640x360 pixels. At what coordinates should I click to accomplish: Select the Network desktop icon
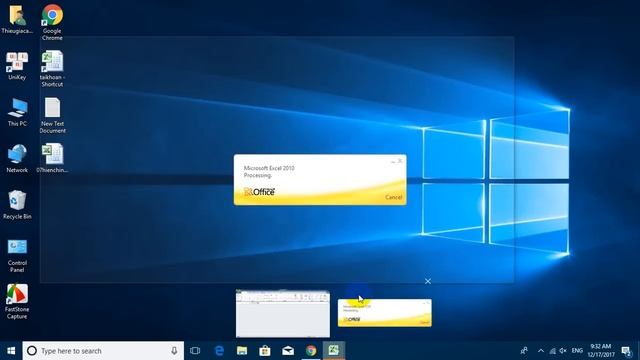[x=17, y=159]
